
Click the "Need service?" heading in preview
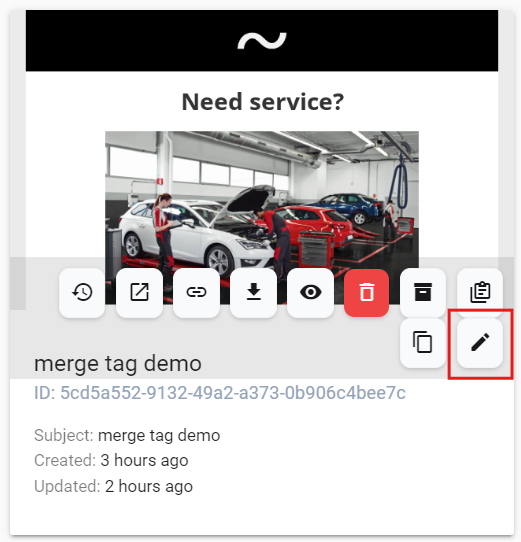tap(263, 102)
